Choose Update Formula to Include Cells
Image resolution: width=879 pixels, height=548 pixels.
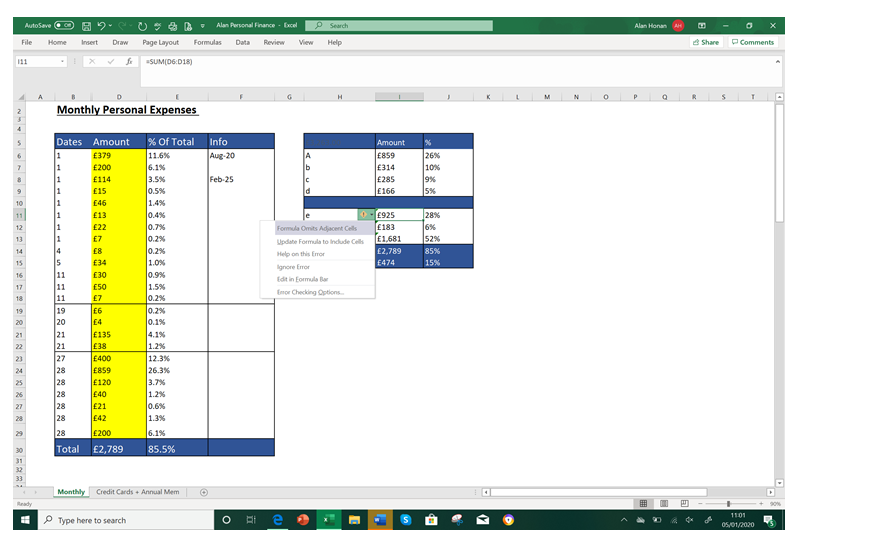tap(320, 242)
